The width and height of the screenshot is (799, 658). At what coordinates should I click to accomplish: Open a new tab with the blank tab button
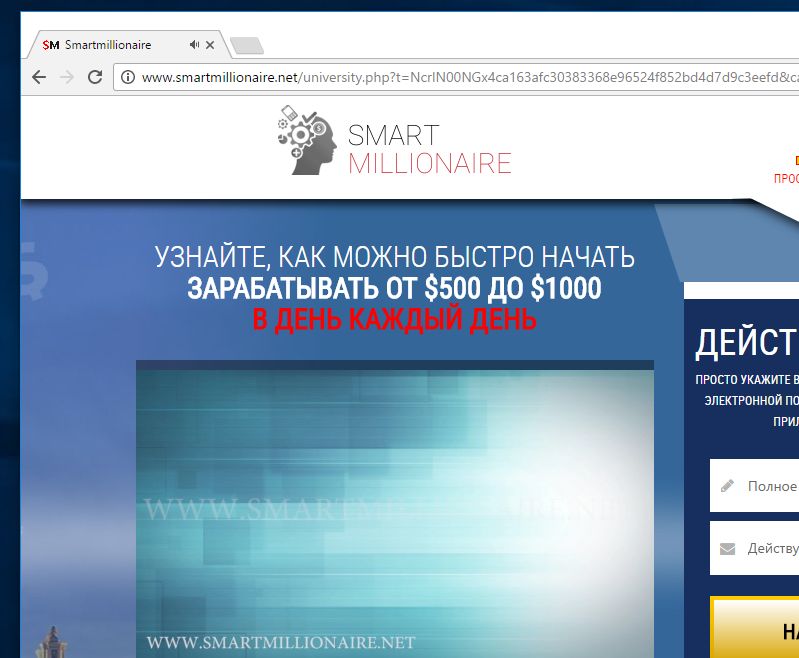247,45
